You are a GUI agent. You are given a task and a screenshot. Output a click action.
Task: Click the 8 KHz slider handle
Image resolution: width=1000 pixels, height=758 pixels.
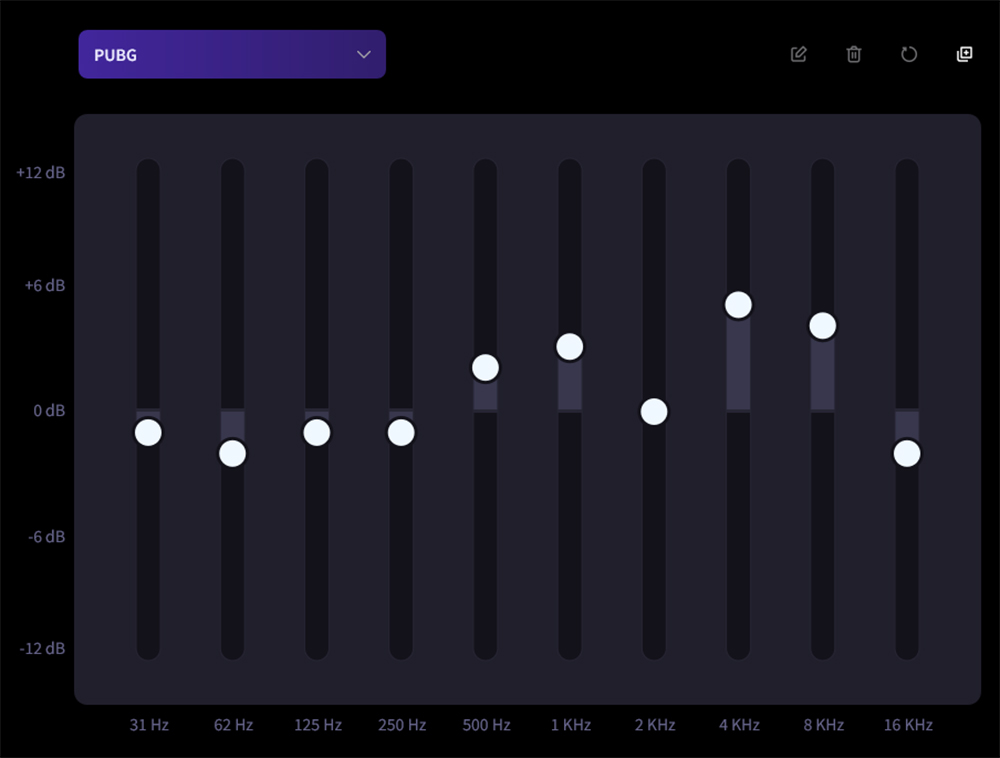point(822,326)
